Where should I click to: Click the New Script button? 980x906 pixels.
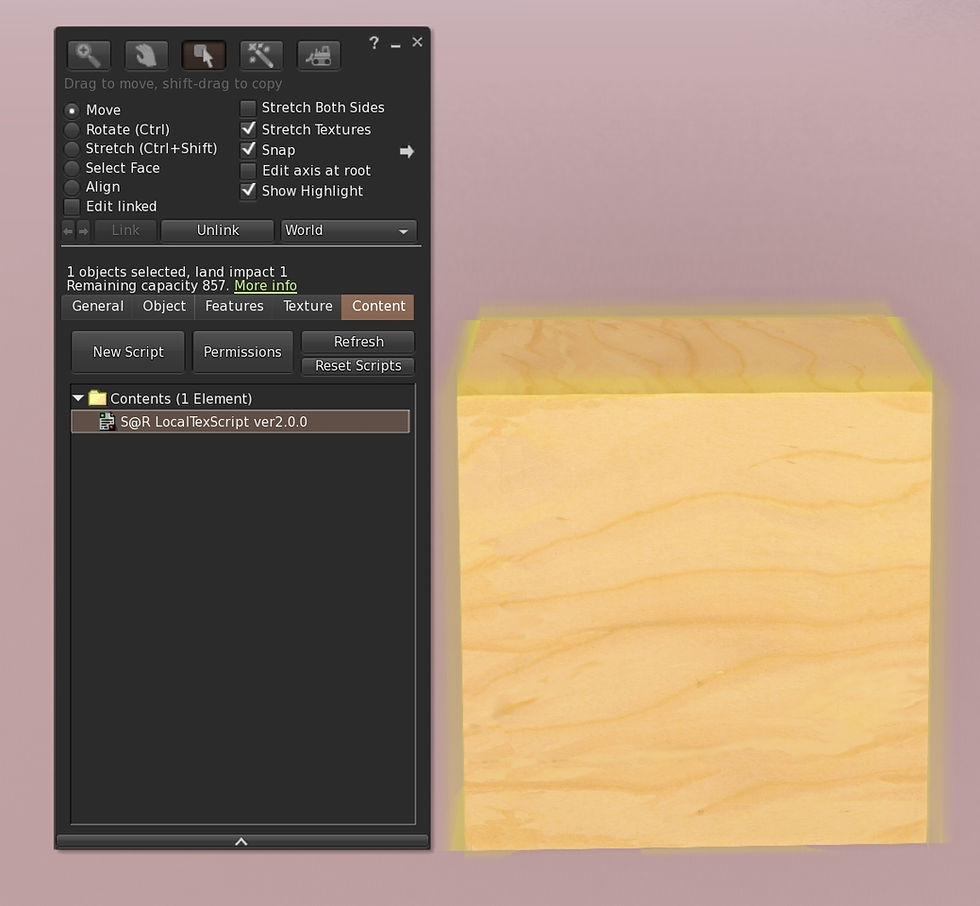click(x=128, y=352)
